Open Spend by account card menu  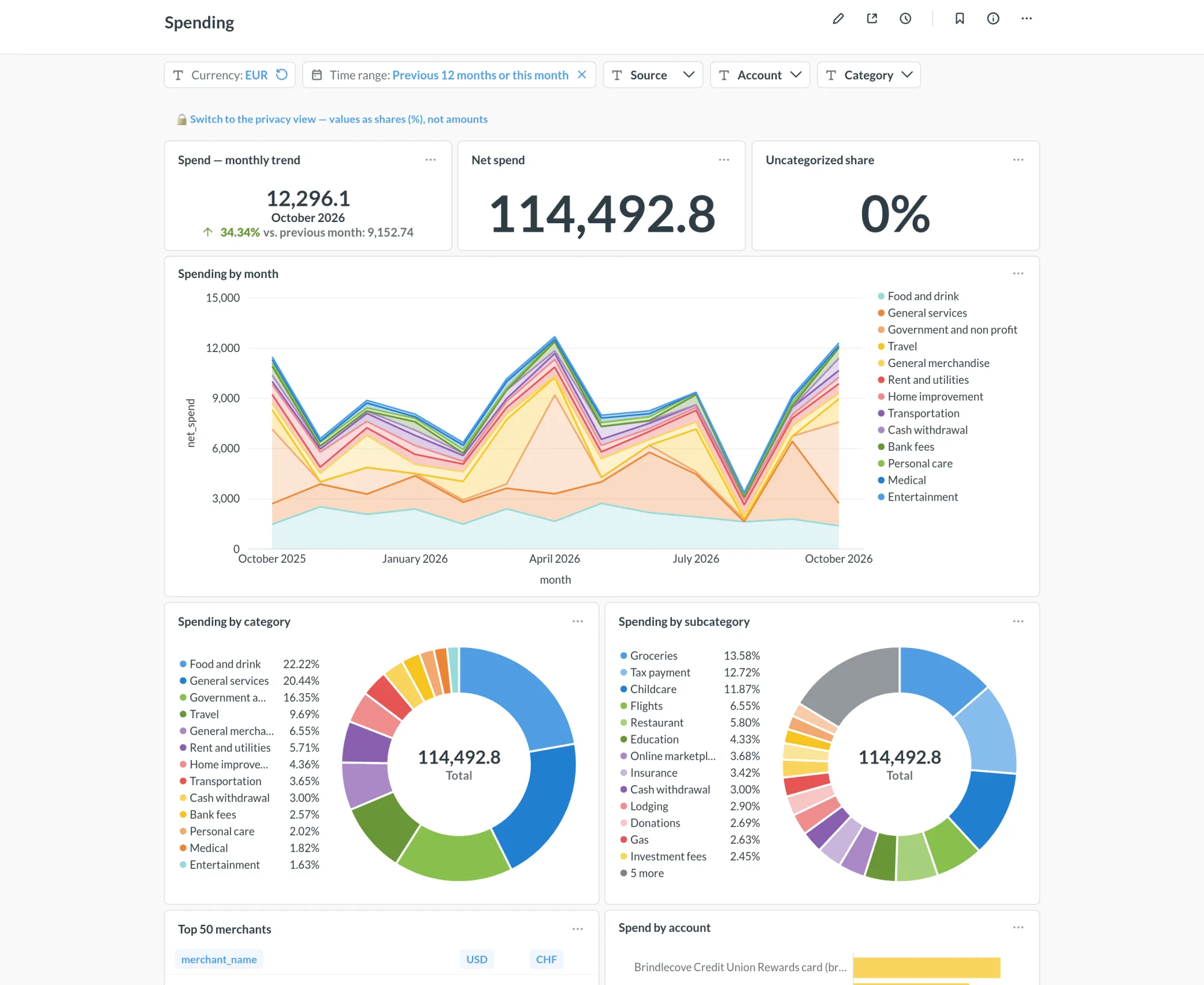1018,928
